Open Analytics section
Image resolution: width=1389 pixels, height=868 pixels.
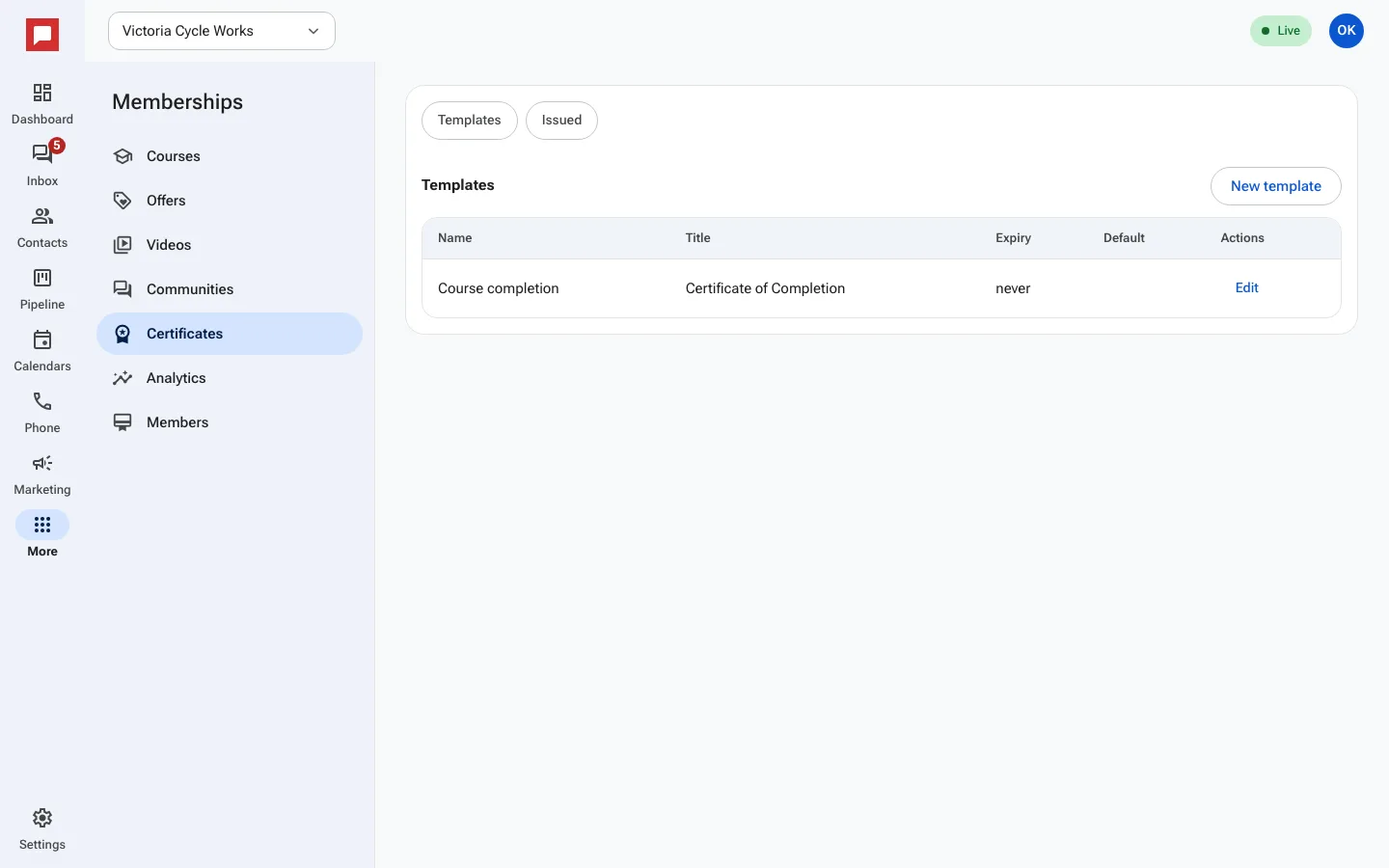tap(230, 378)
